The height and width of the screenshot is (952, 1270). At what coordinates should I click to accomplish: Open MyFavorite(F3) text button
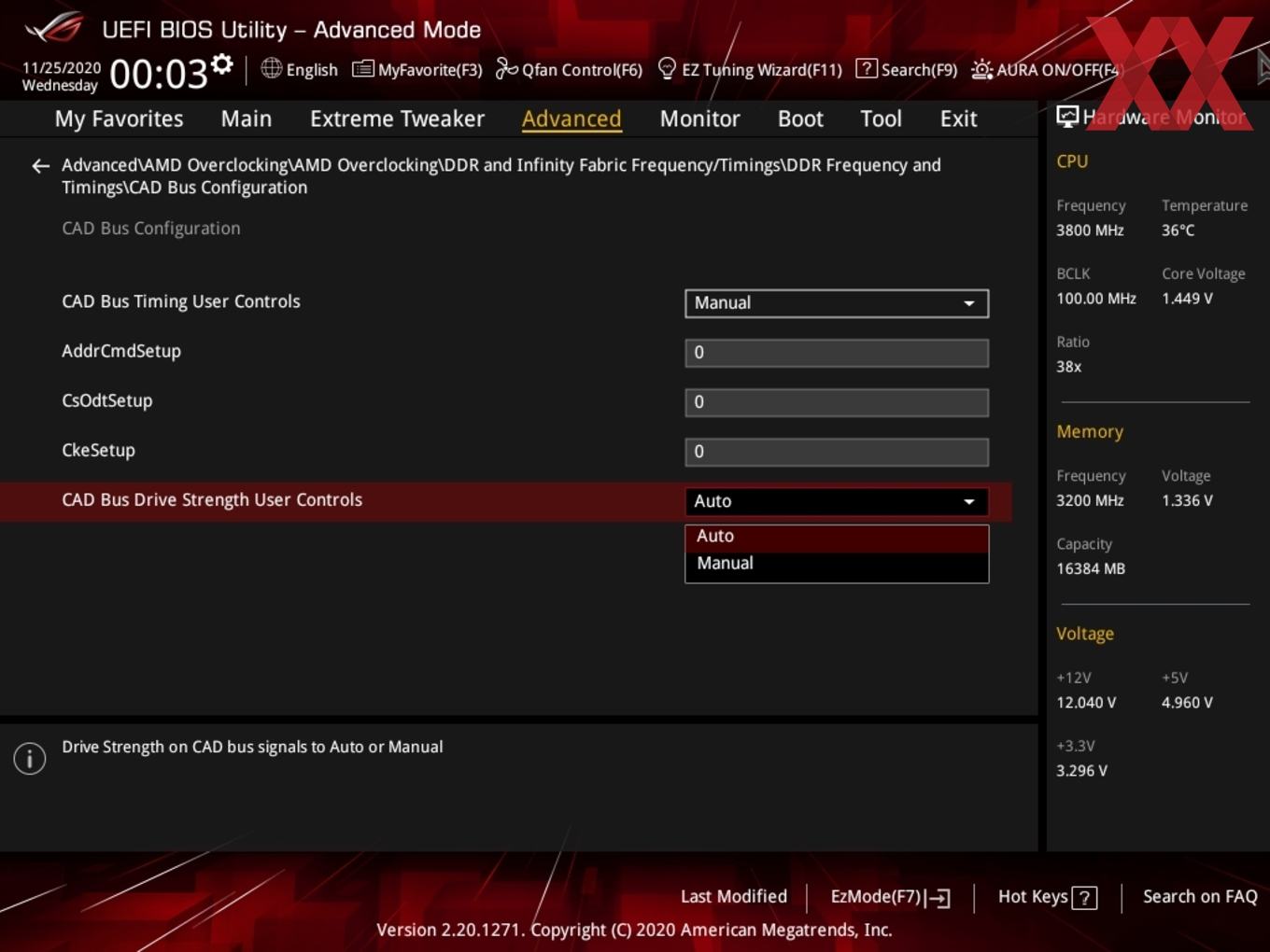click(430, 70)
